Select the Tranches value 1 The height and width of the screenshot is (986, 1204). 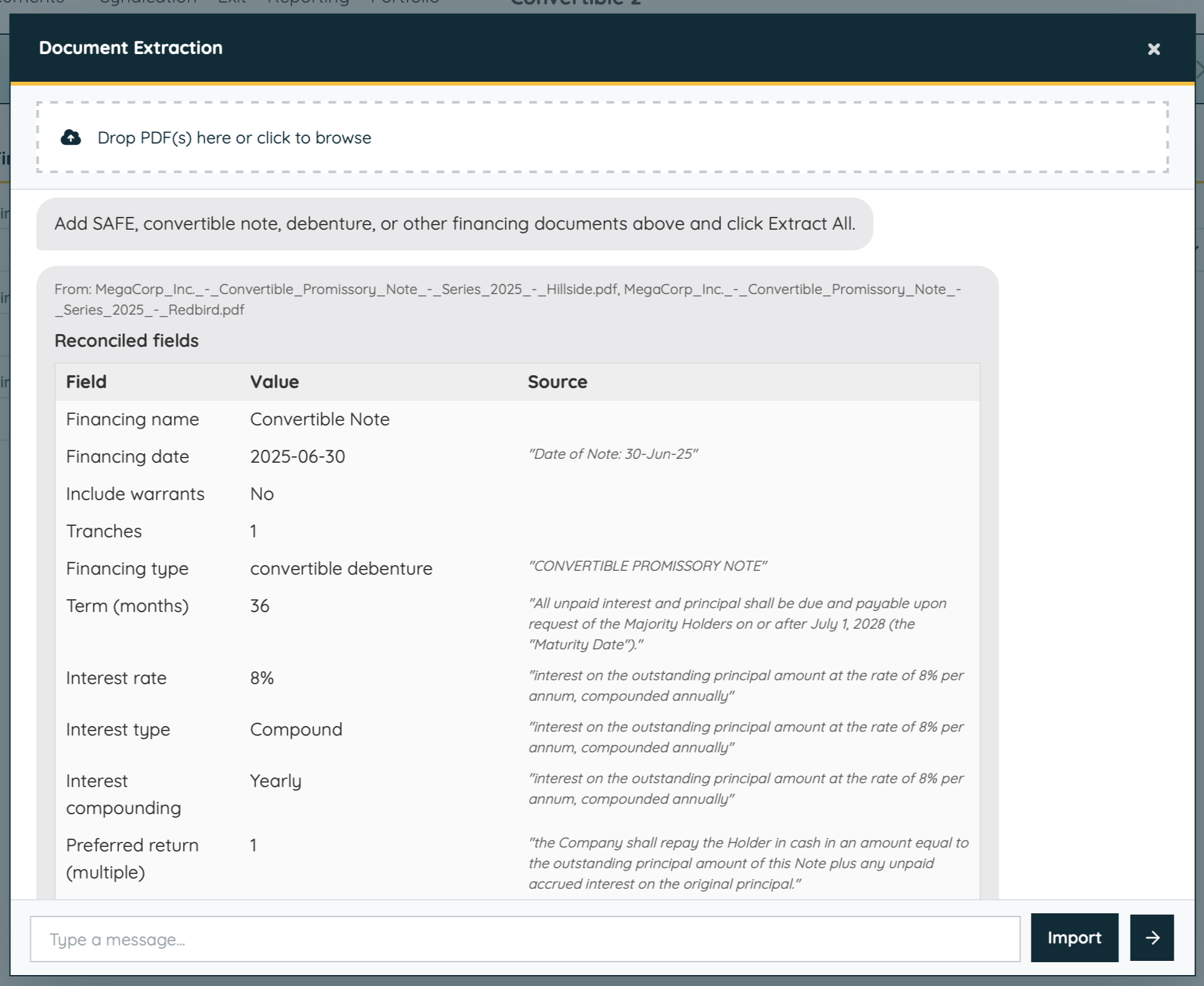point(254,531)
